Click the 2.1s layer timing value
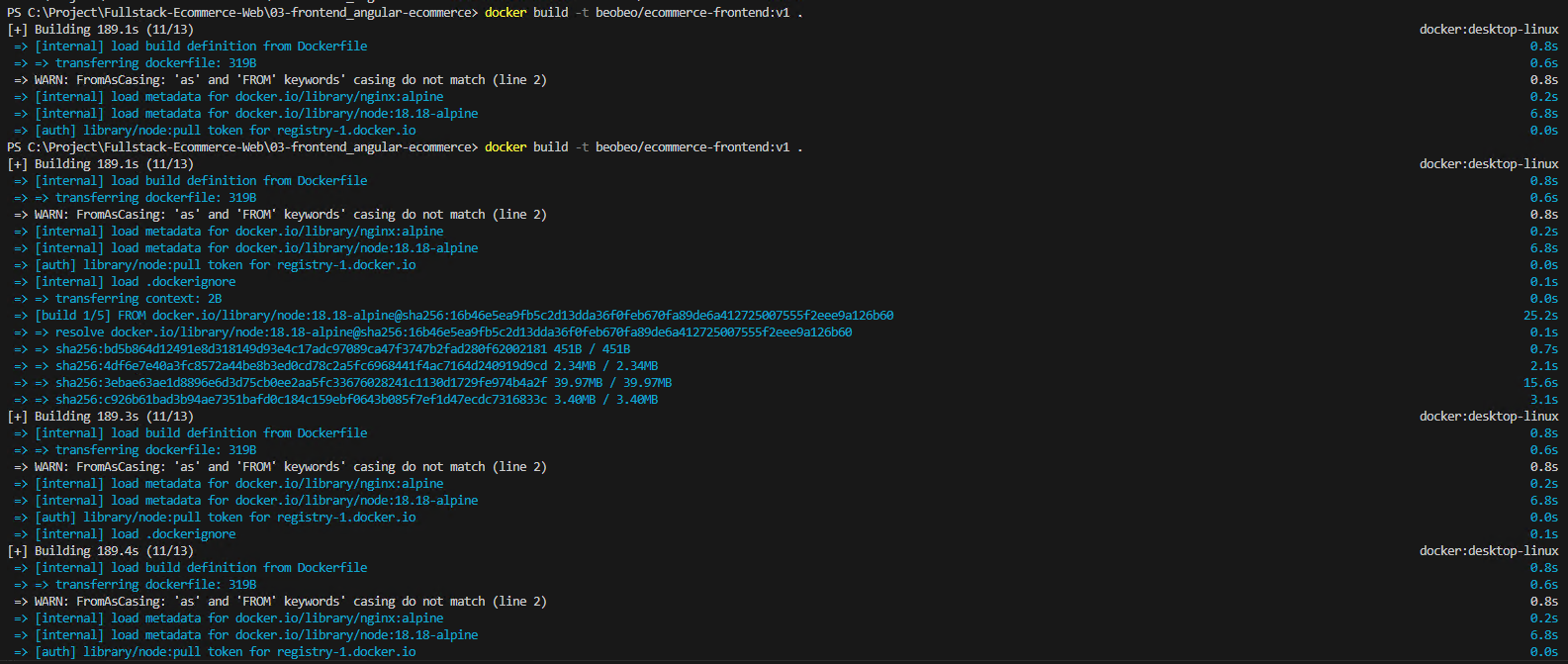 click(1543, 366)
